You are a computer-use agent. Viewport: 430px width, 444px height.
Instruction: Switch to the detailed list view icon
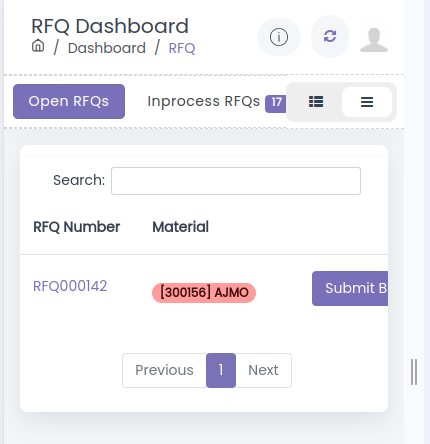(316, 102)
